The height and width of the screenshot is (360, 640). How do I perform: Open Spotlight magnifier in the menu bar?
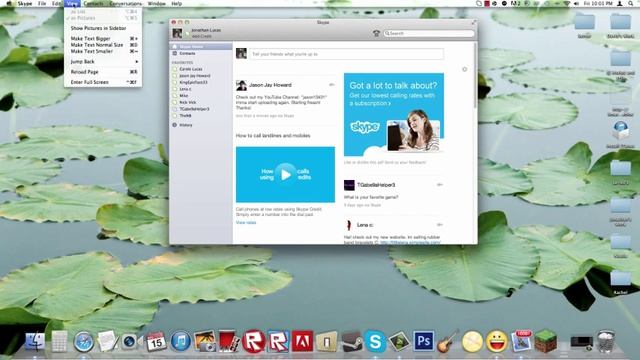[631, 3]
